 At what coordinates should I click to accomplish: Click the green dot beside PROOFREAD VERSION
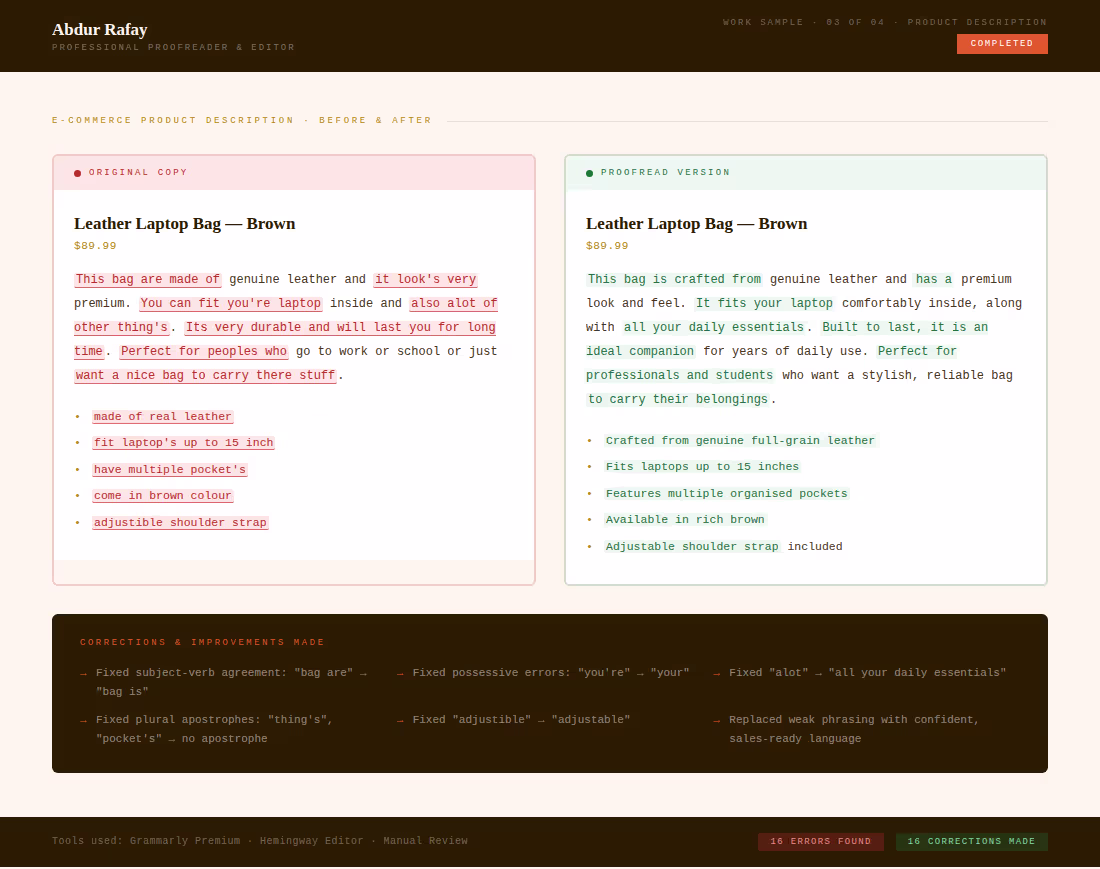pyautogui.click(x=589, y=173)
